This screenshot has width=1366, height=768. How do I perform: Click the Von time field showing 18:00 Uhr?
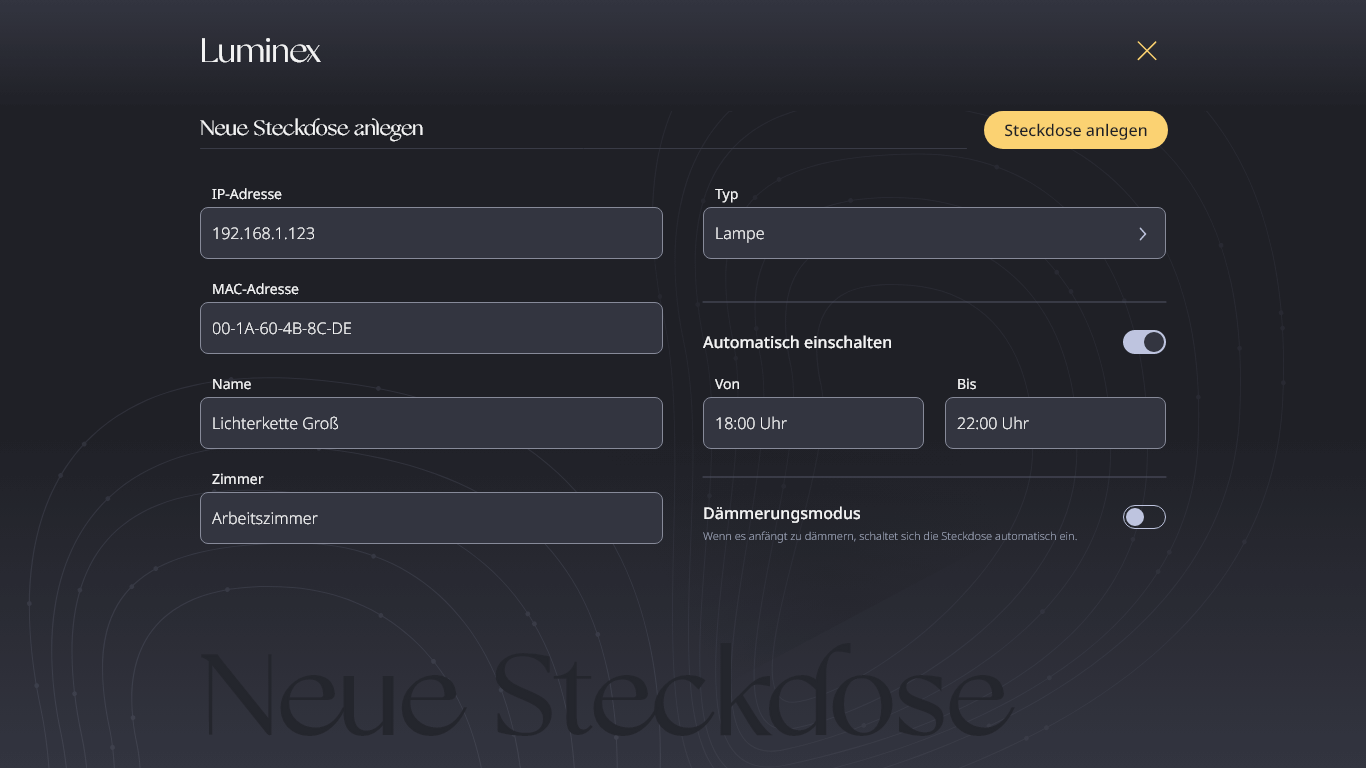813,423
